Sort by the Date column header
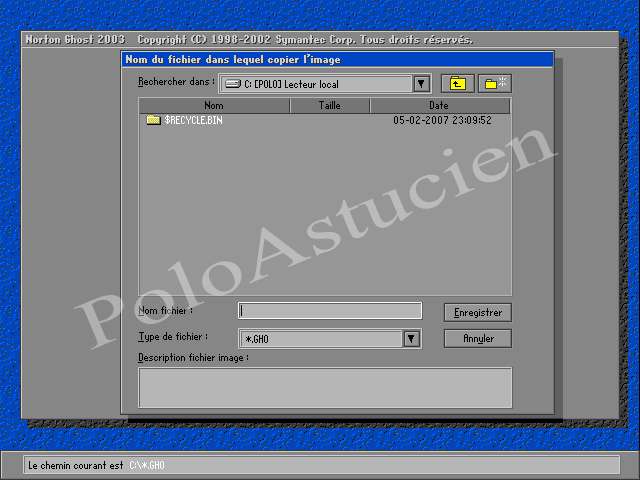 click(x=440, y=106)
